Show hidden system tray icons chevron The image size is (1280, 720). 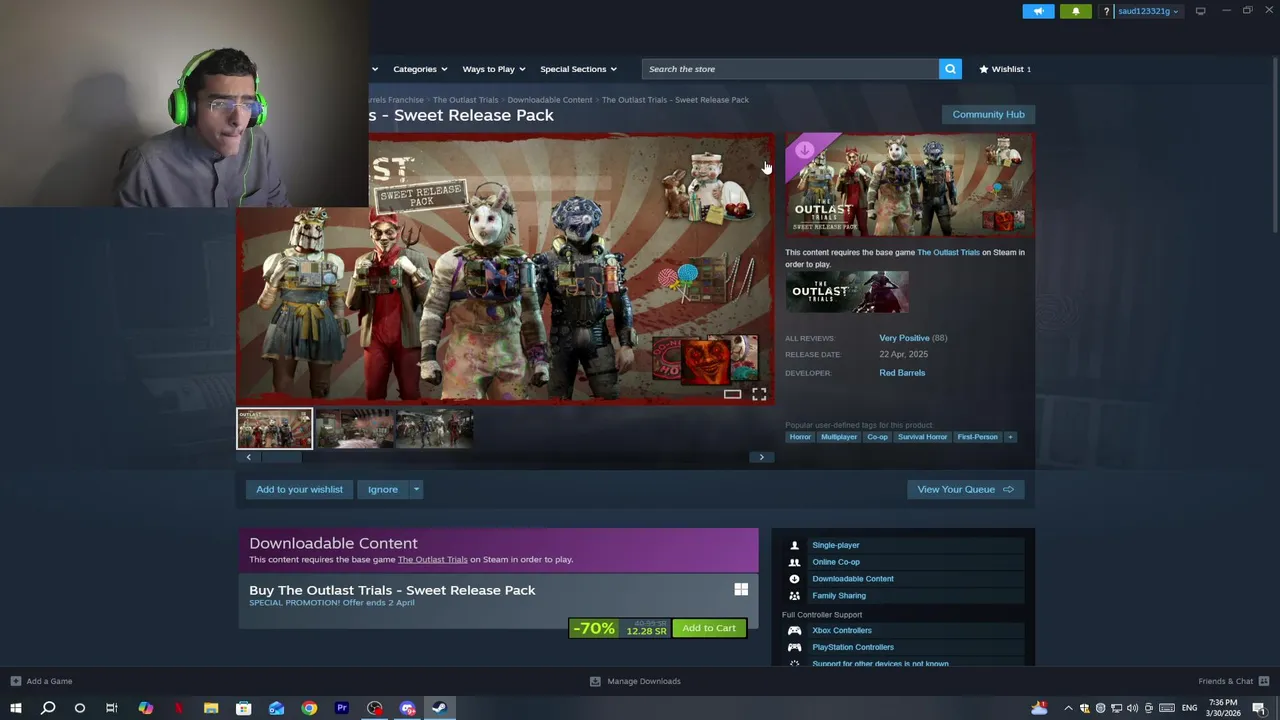[x=1068, y=708]
